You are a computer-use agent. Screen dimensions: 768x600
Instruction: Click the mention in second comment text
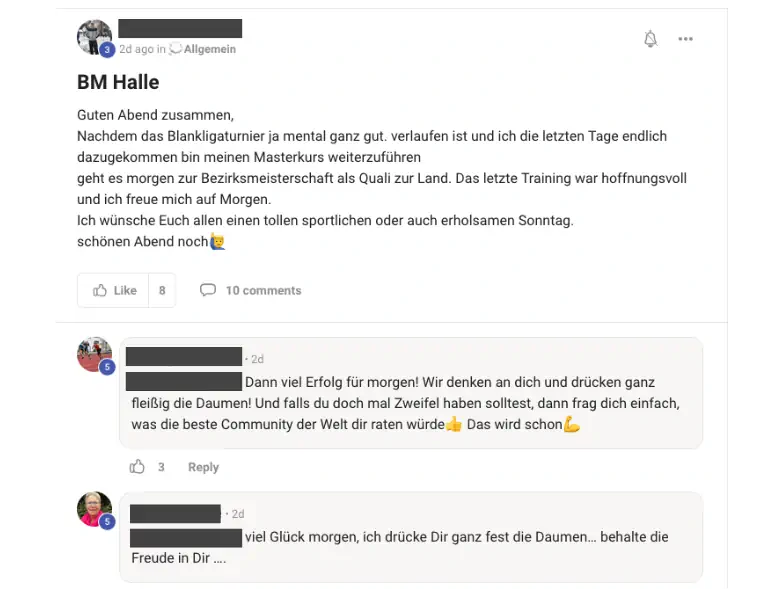click(186, 538)
